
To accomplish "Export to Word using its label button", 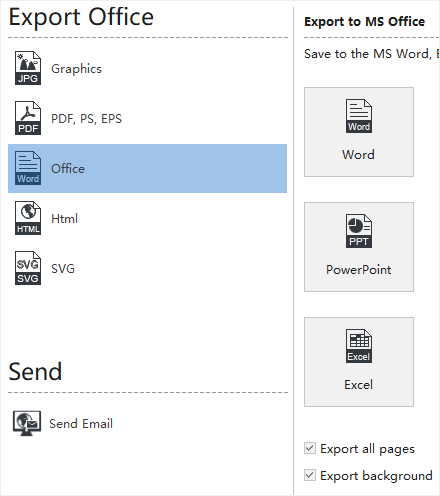I will [359, 155].
